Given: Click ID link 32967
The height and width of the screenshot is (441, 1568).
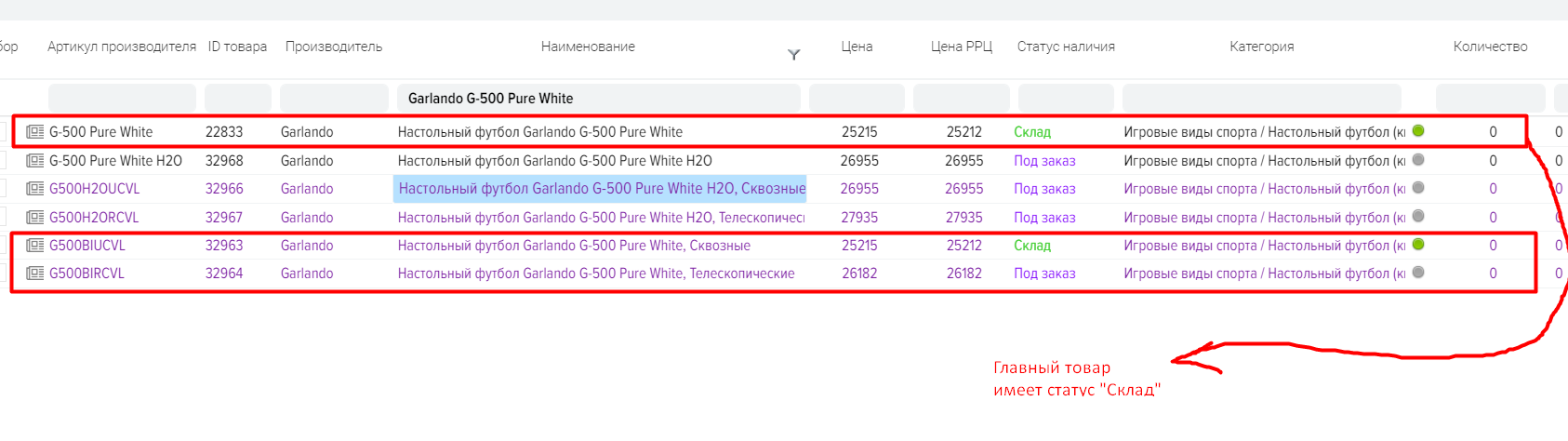Looking at the screenshot, I should pyautogui.click(x=224, y=218).
